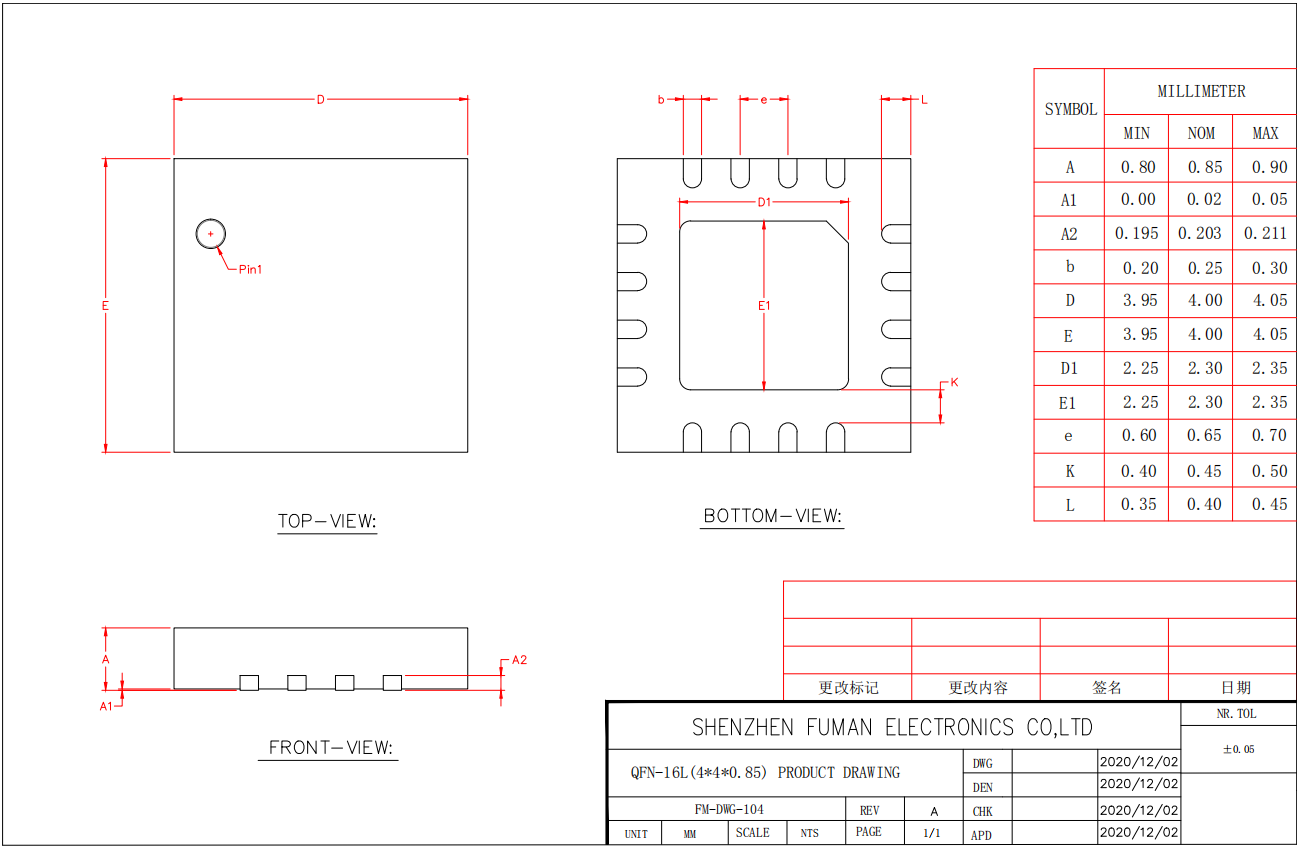The width and height of the screenshot is (1301, 848).
Task: Click the D dimension arrow on top view
Action: point(320,99)
